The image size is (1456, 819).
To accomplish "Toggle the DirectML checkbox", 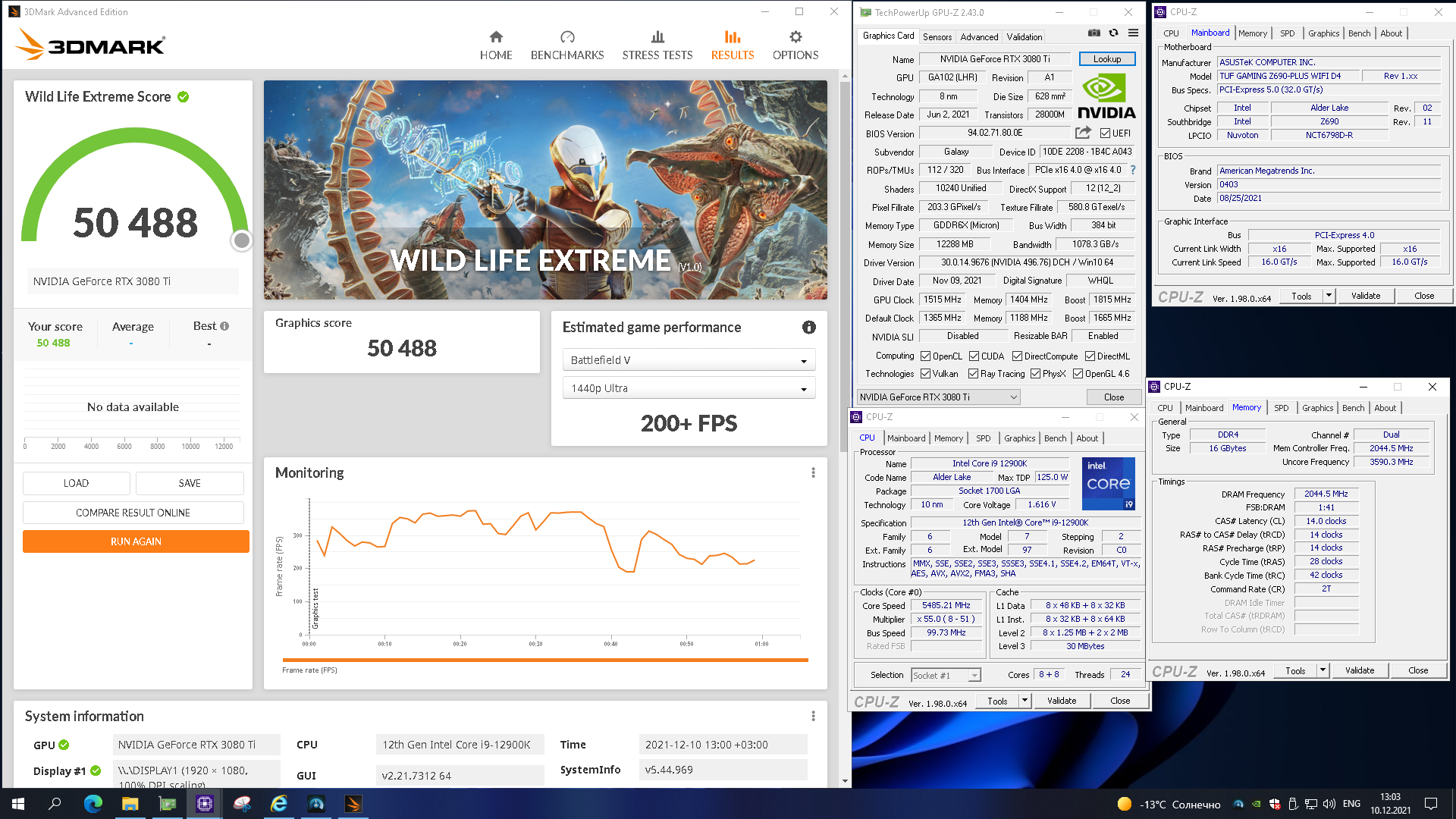I will 1090,356.
